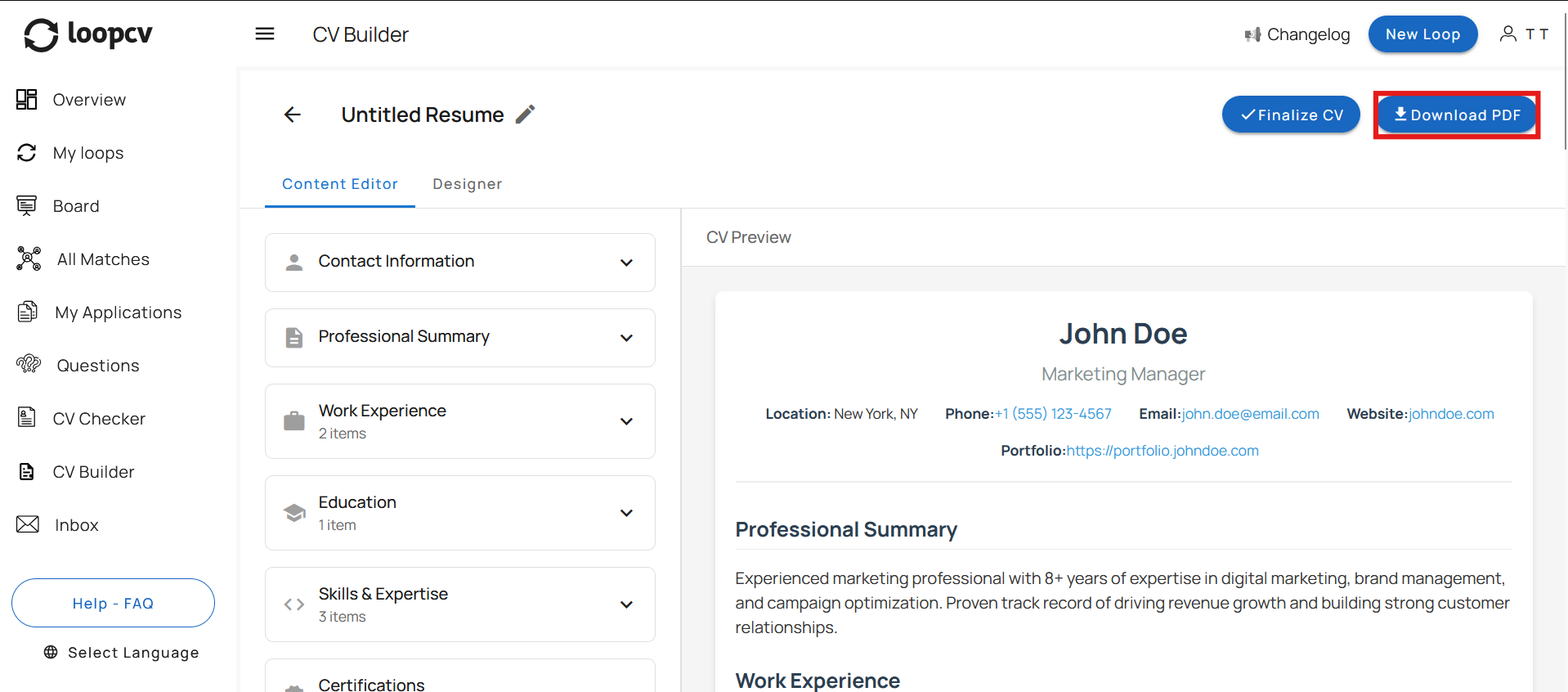The width and height of the screenshot is (1568, 692).
Task: Open My loops in sidebar
Action: pos(87,153)
